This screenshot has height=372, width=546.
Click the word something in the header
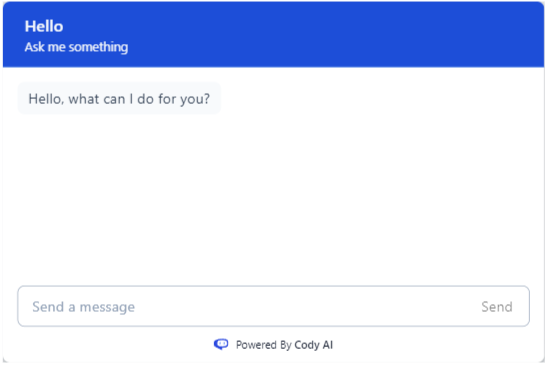pos(98,47)
